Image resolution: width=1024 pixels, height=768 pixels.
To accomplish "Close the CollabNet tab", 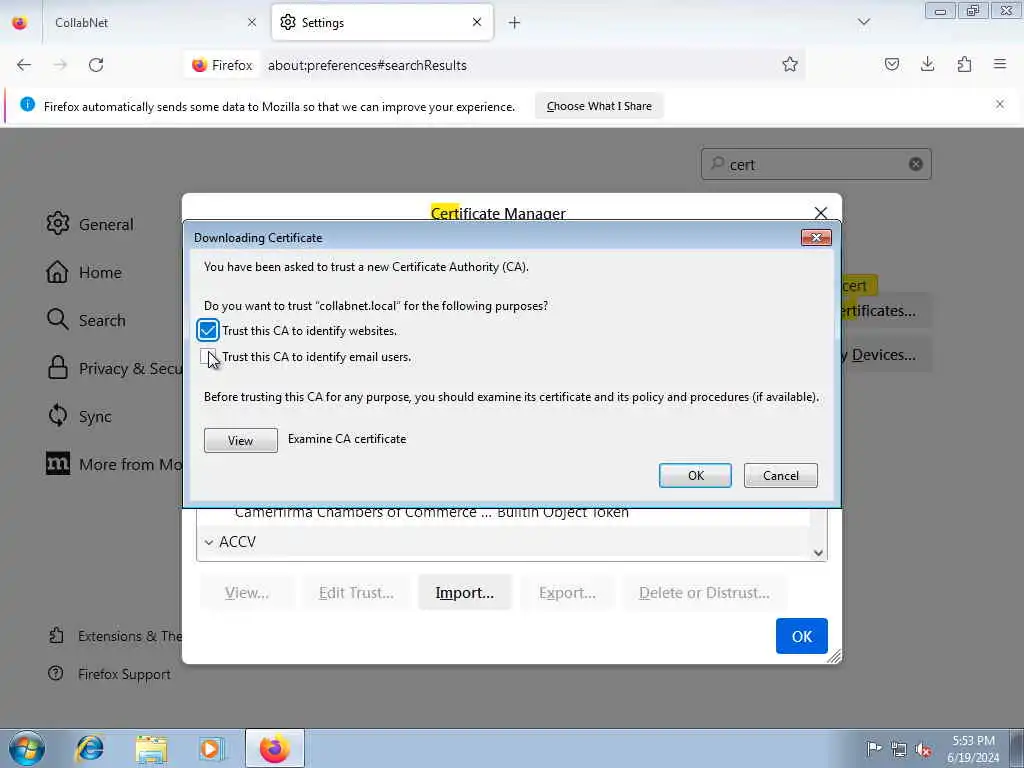I will click(251, 23).
